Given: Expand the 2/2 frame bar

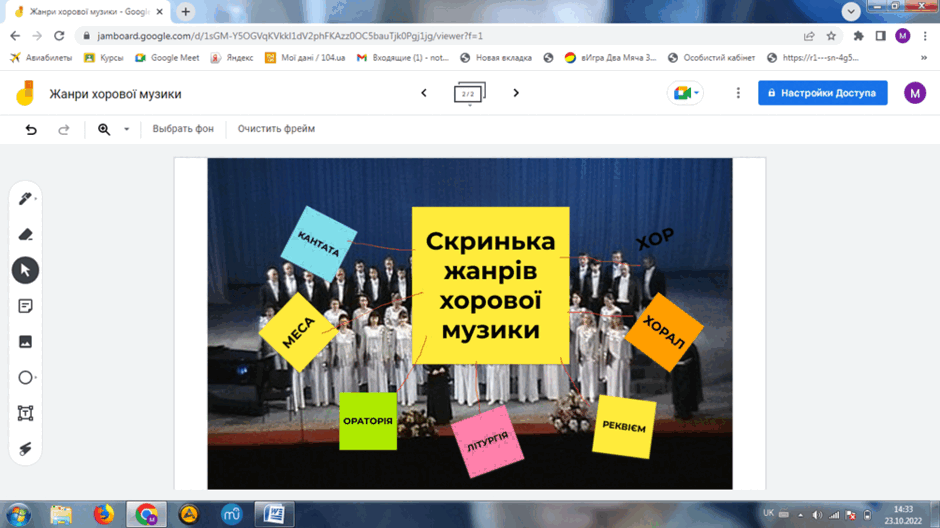Looking at the screenshot, I should 469,93.
